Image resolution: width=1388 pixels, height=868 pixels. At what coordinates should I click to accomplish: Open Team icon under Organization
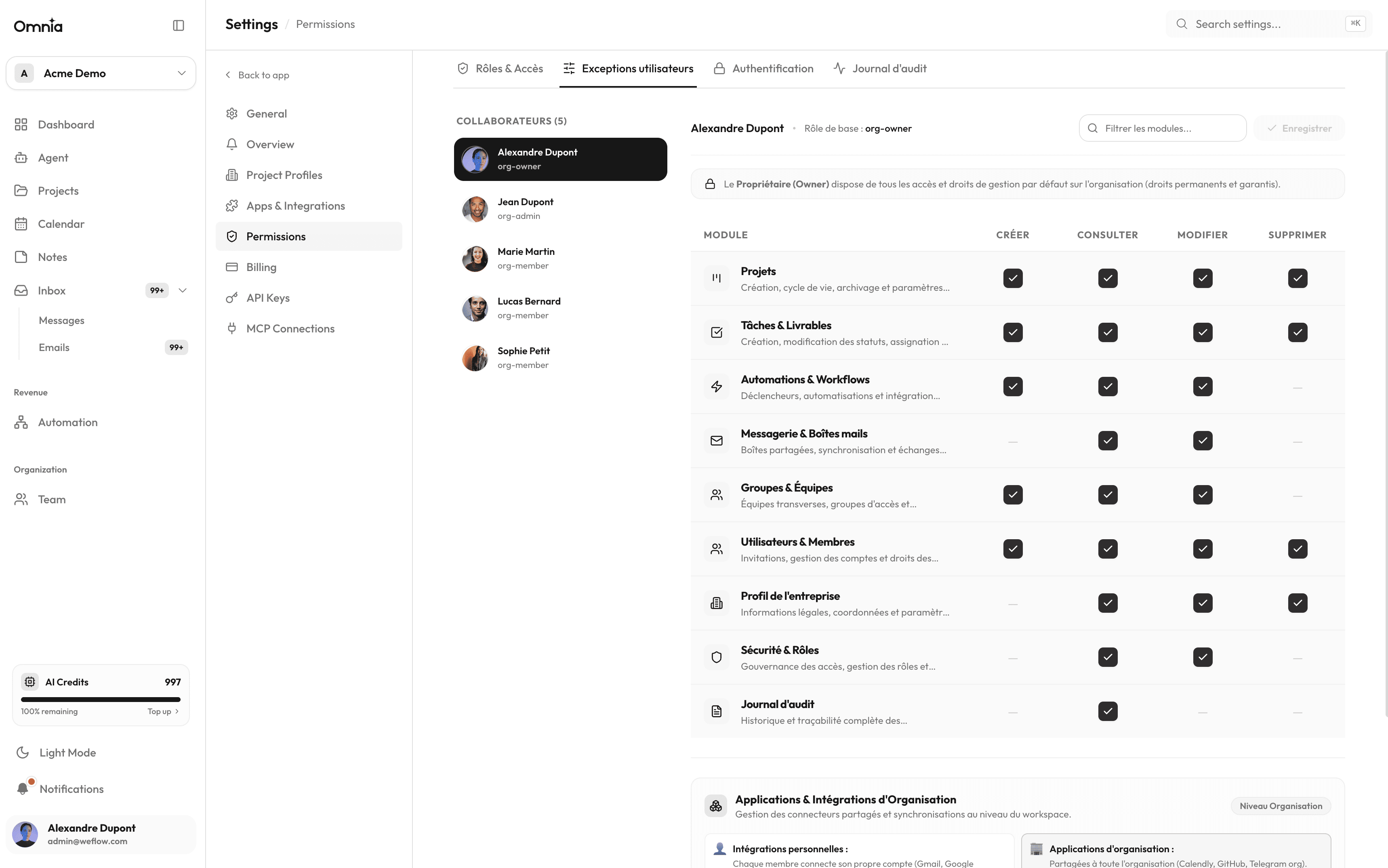21,500
